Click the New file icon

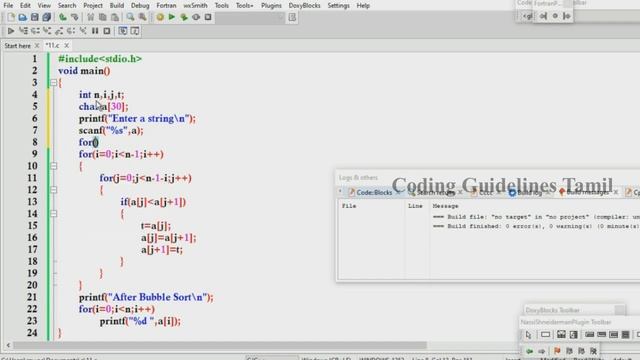[x=11, y=17]
